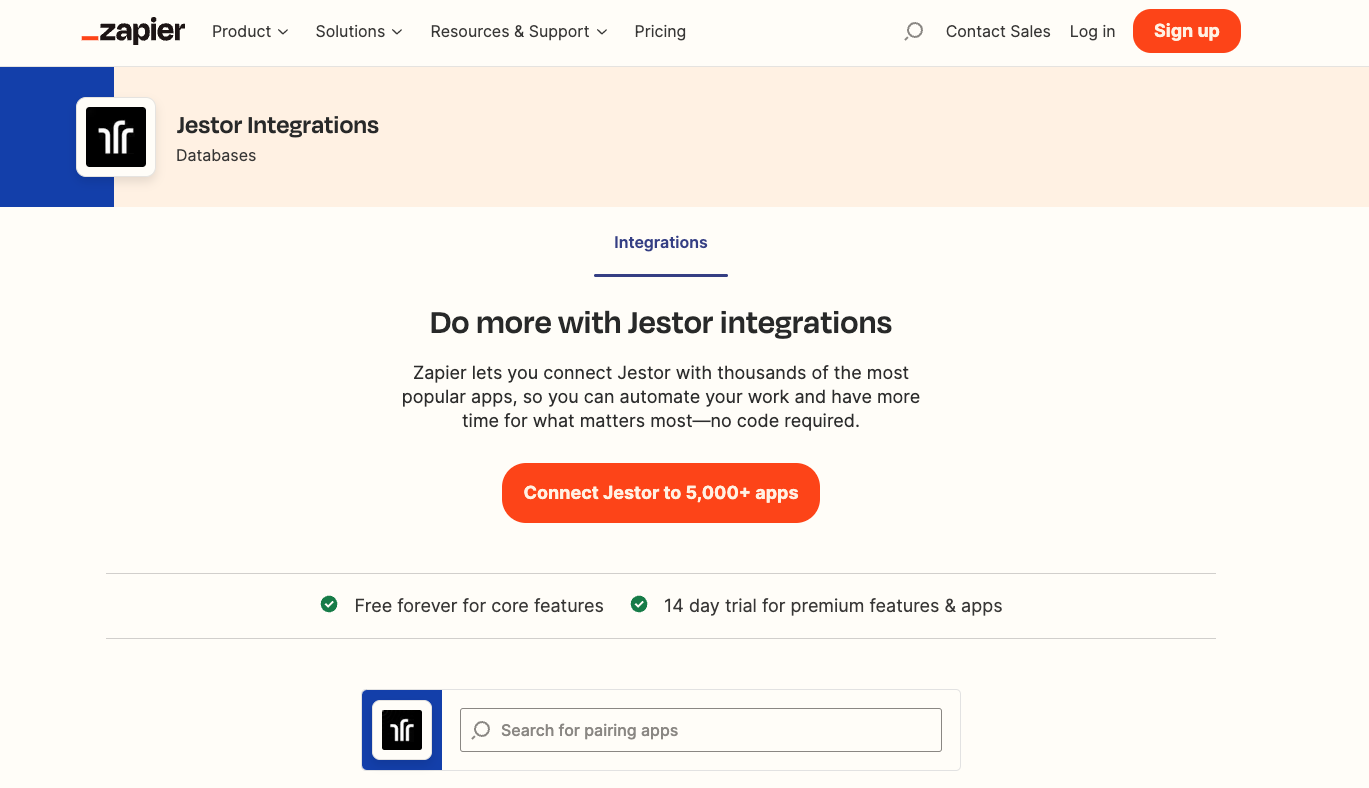This screenshot has width=1369, height=788.
Task: Click the Zapier lets you connect Jestor paragraph
Action: tap(661, 397)
